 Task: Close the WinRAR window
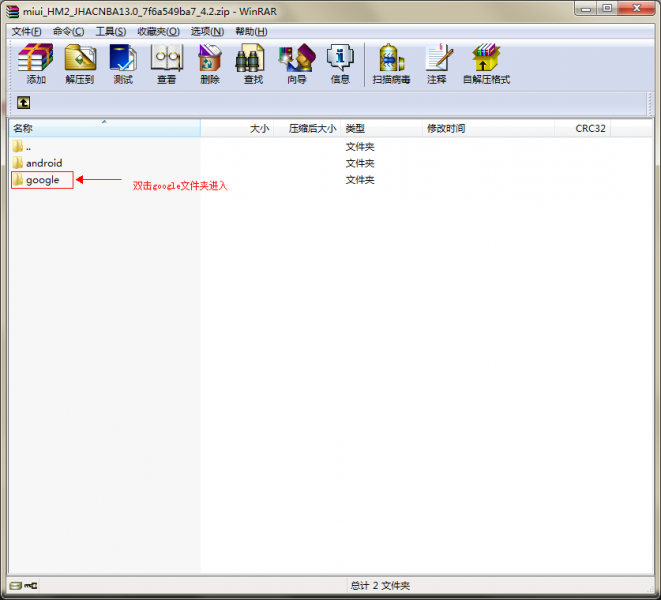click(637, 8)
